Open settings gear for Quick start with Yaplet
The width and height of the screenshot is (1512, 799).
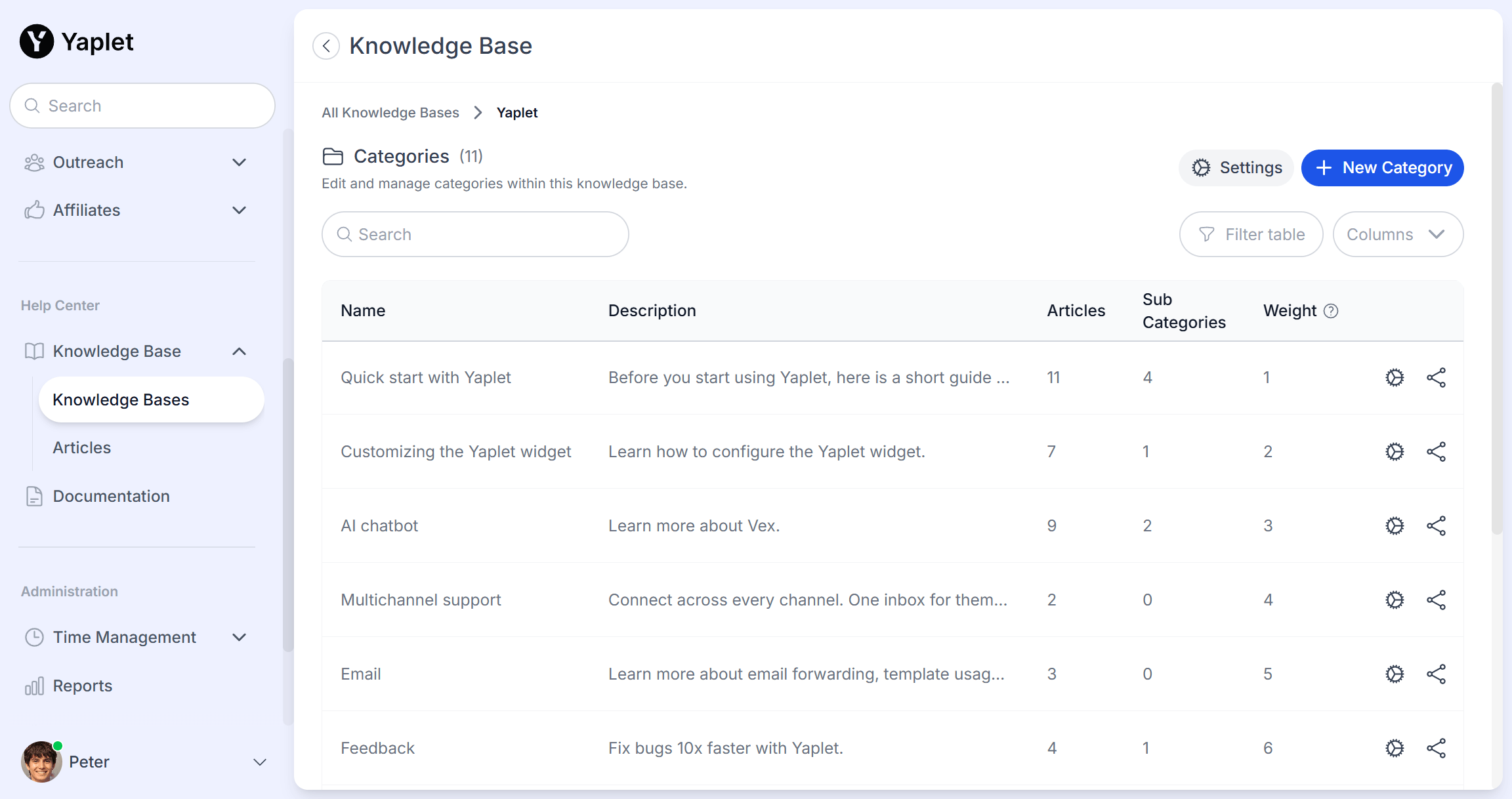click(1395, 377)
